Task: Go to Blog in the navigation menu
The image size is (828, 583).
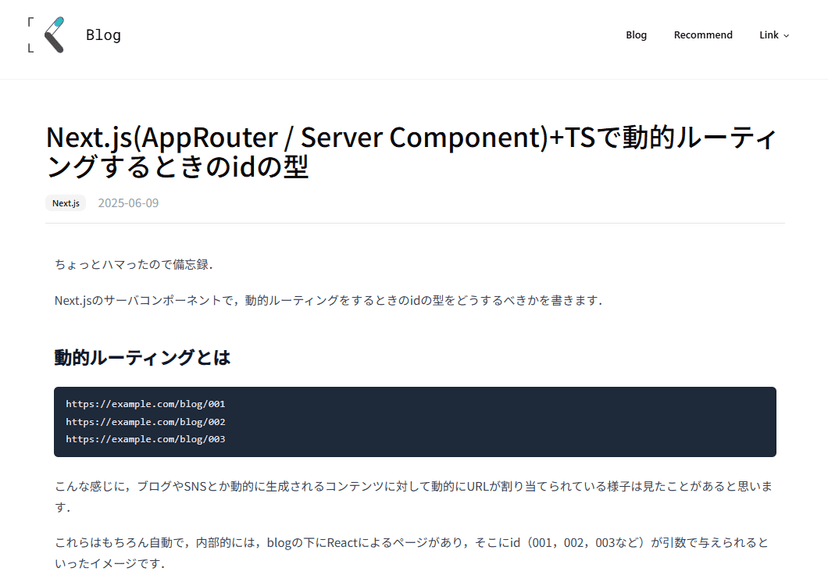Action: 636,35
